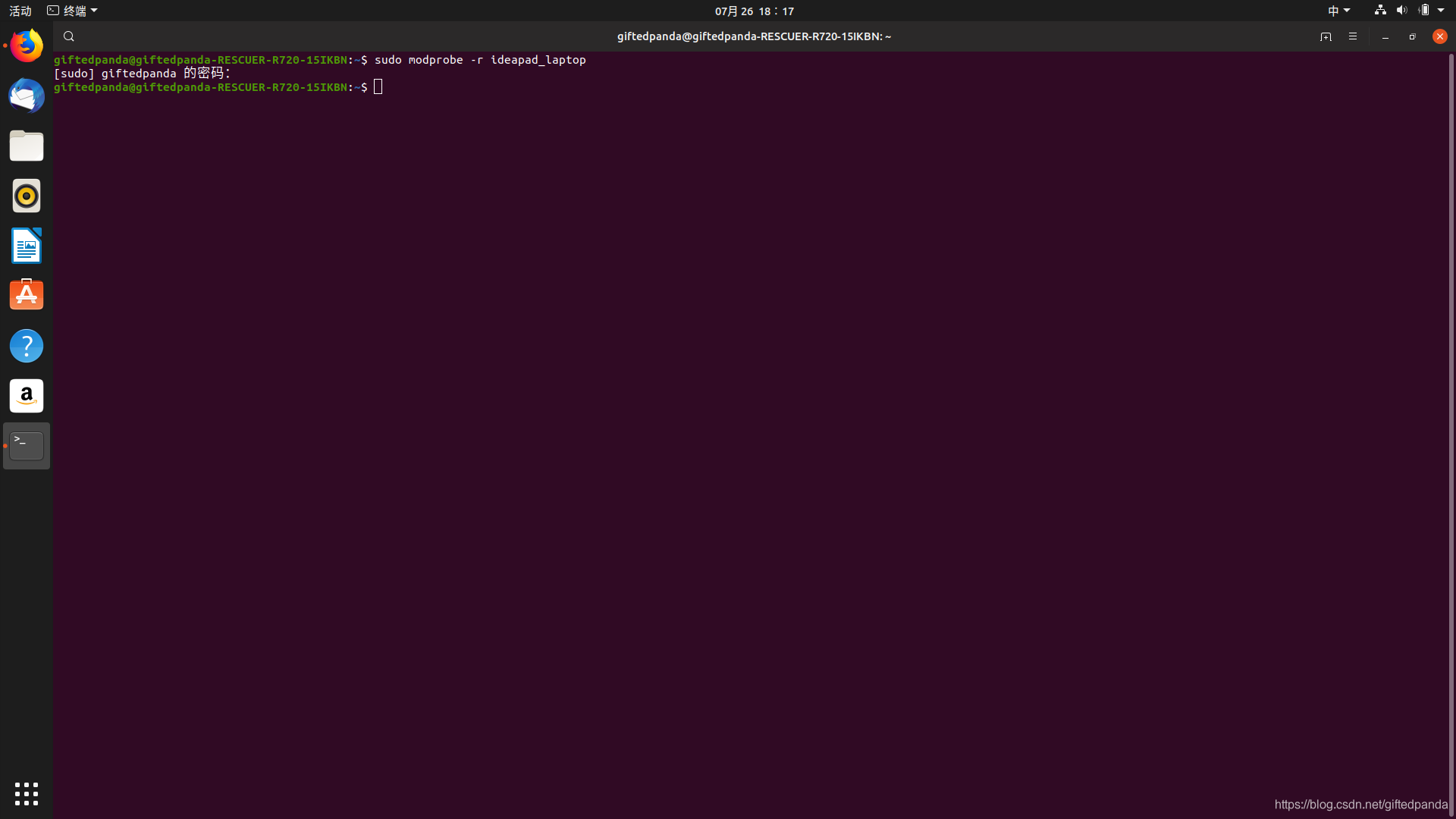The width and height of the screenshot is (1456, 819).
Task: Click the terminal search icon
Action: 69,36
